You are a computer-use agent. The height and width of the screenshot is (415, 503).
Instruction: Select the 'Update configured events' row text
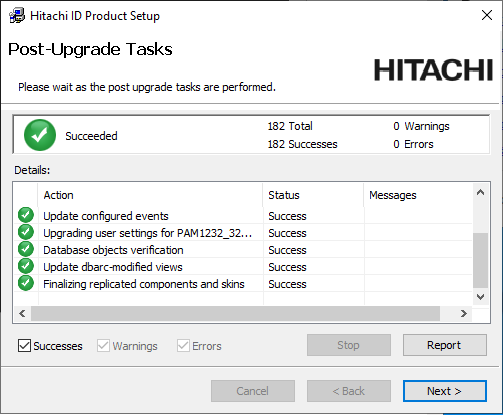tap(106, 216)
